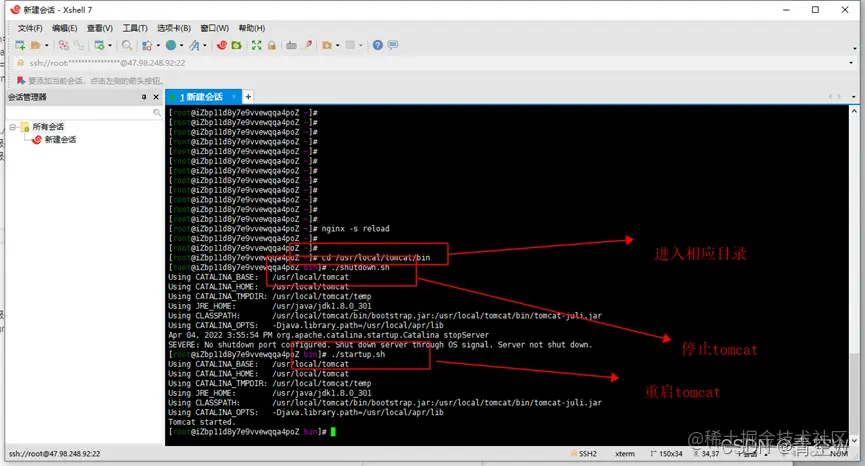Expand the globe icon dropdown arrow
Image resolution: width=865 pixels, height=466 pixels.
point(181,45)
